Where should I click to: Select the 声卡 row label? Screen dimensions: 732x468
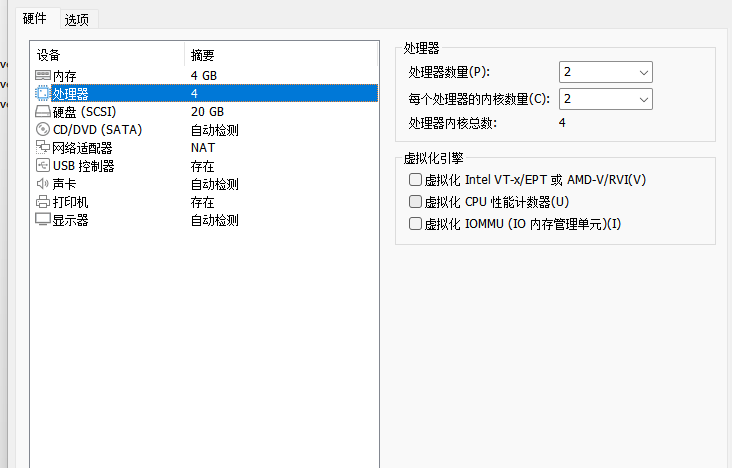(x=64, y=184)
